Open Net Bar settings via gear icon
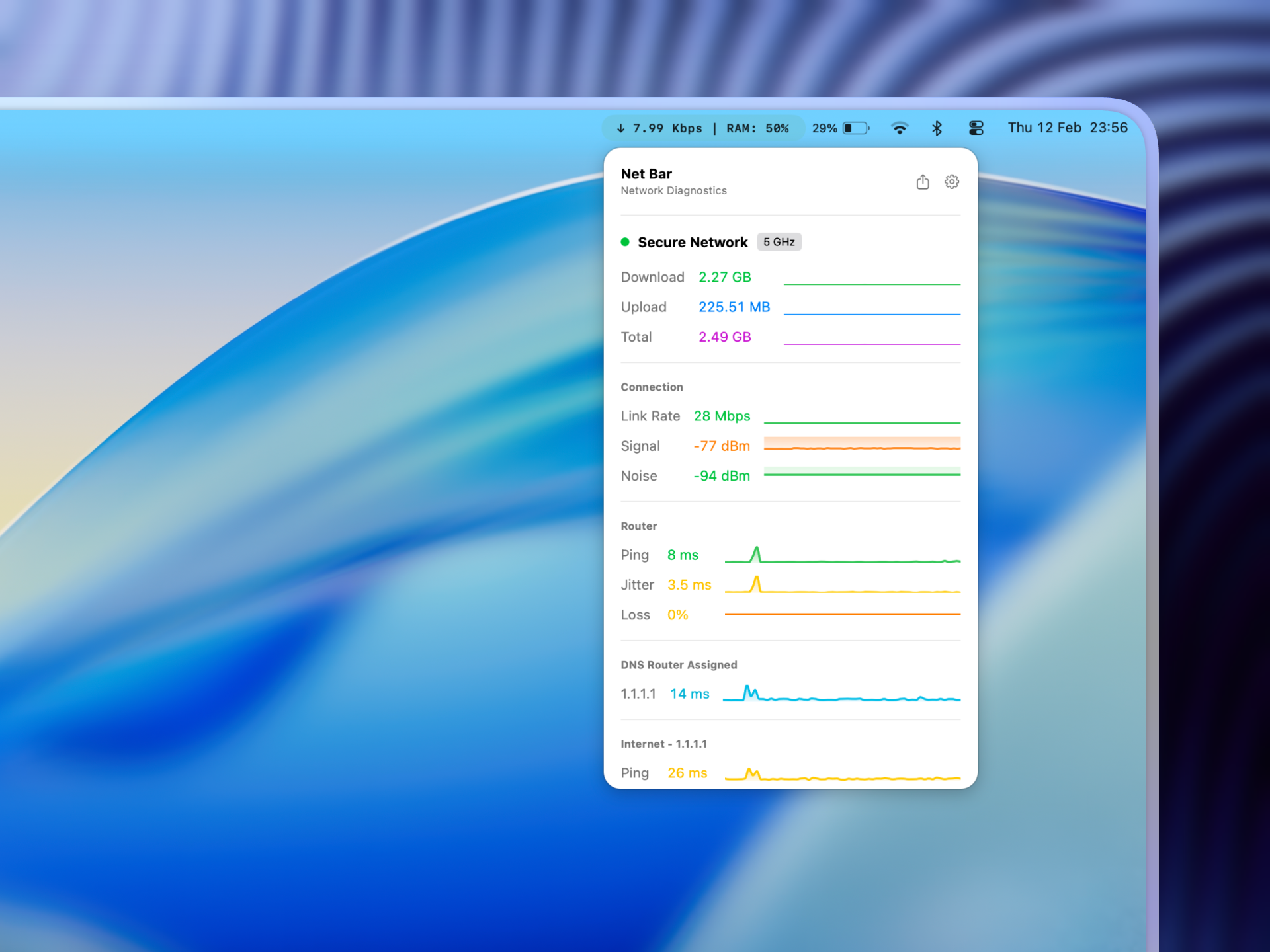The width and height of the screenshot is (1270, 952). click(x=951, y=182)
